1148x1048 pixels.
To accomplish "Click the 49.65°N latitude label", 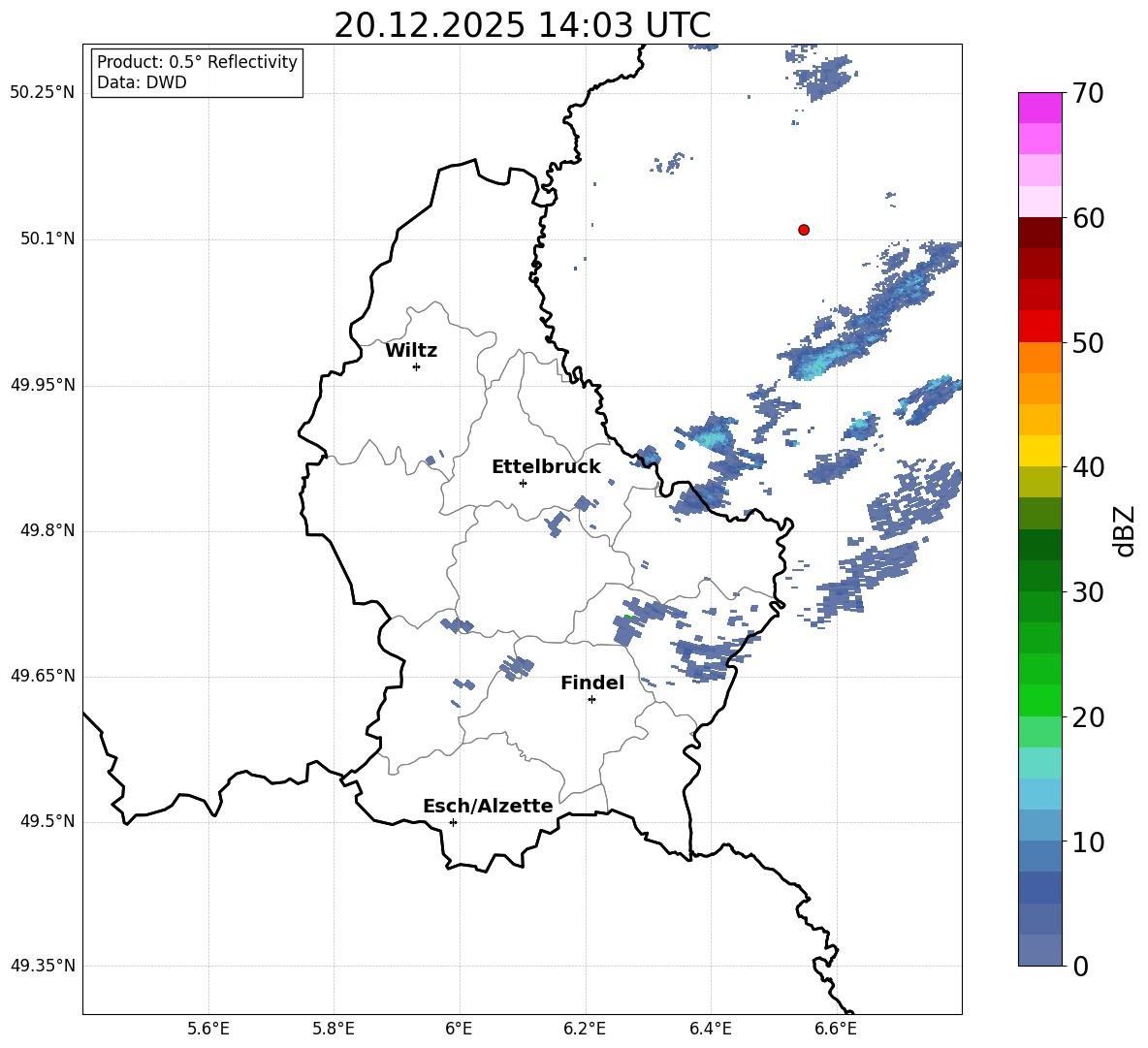I will pos(43,675).
